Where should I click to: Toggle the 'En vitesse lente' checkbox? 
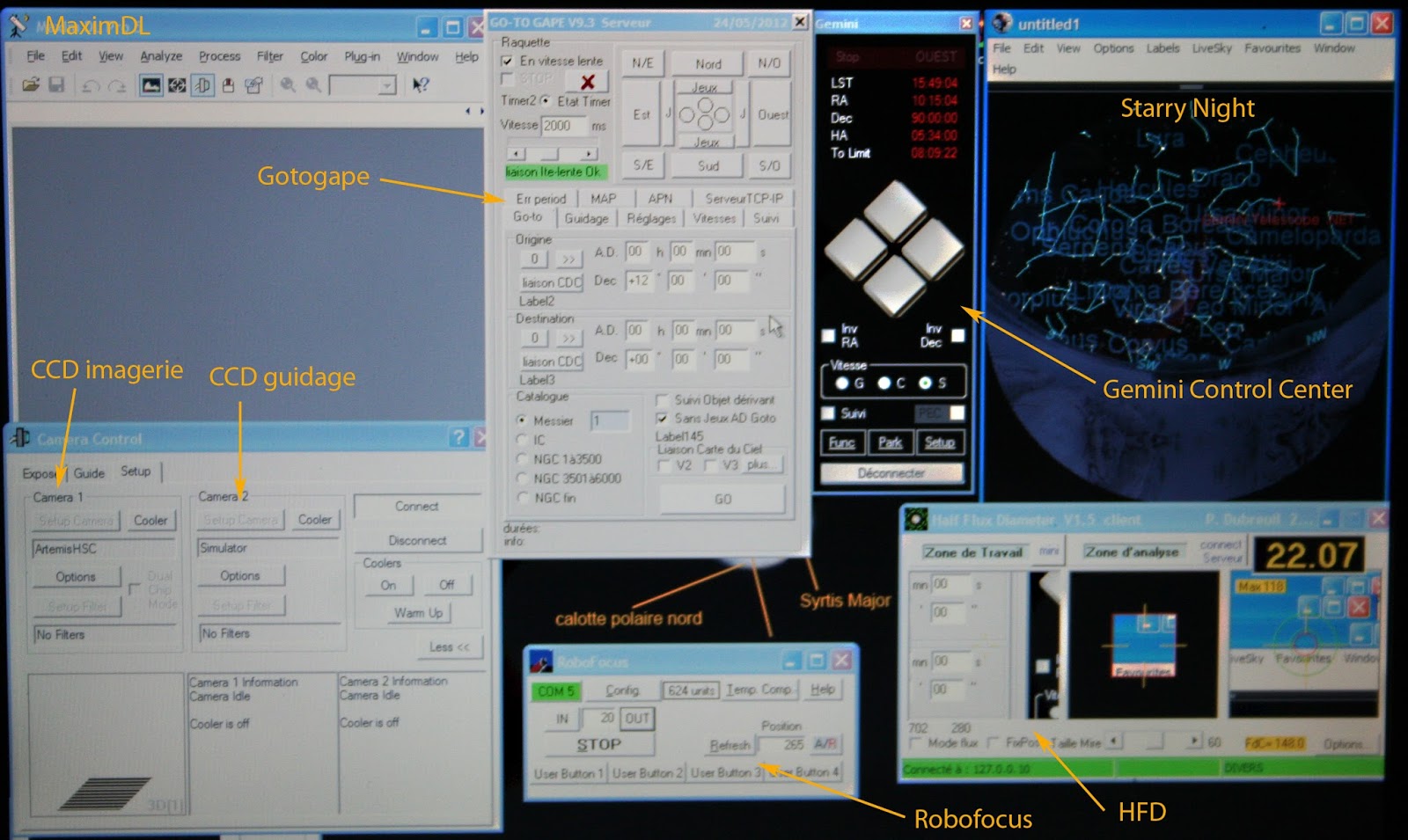(x=508, y=62)
